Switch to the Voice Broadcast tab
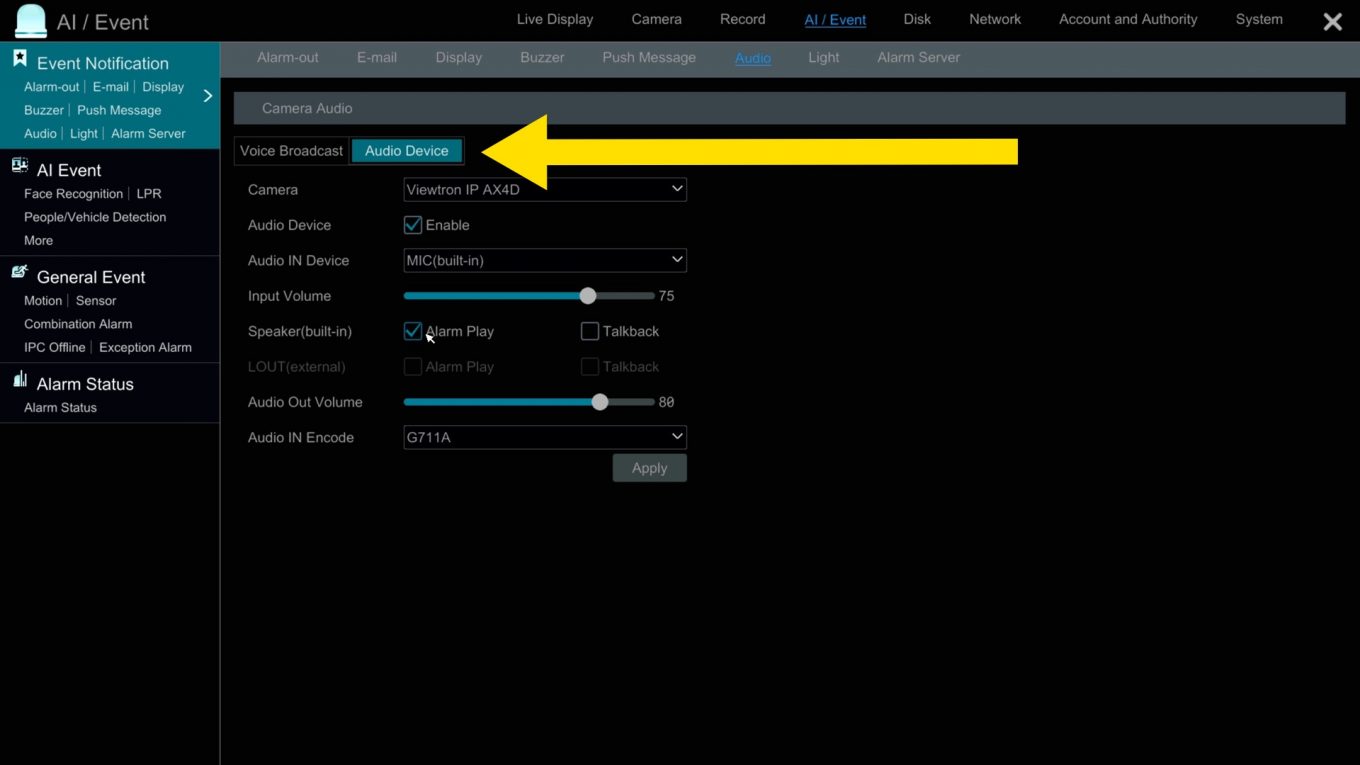Image resolution: width=1360 pixels, height=765 pixels. coord(291,151)
